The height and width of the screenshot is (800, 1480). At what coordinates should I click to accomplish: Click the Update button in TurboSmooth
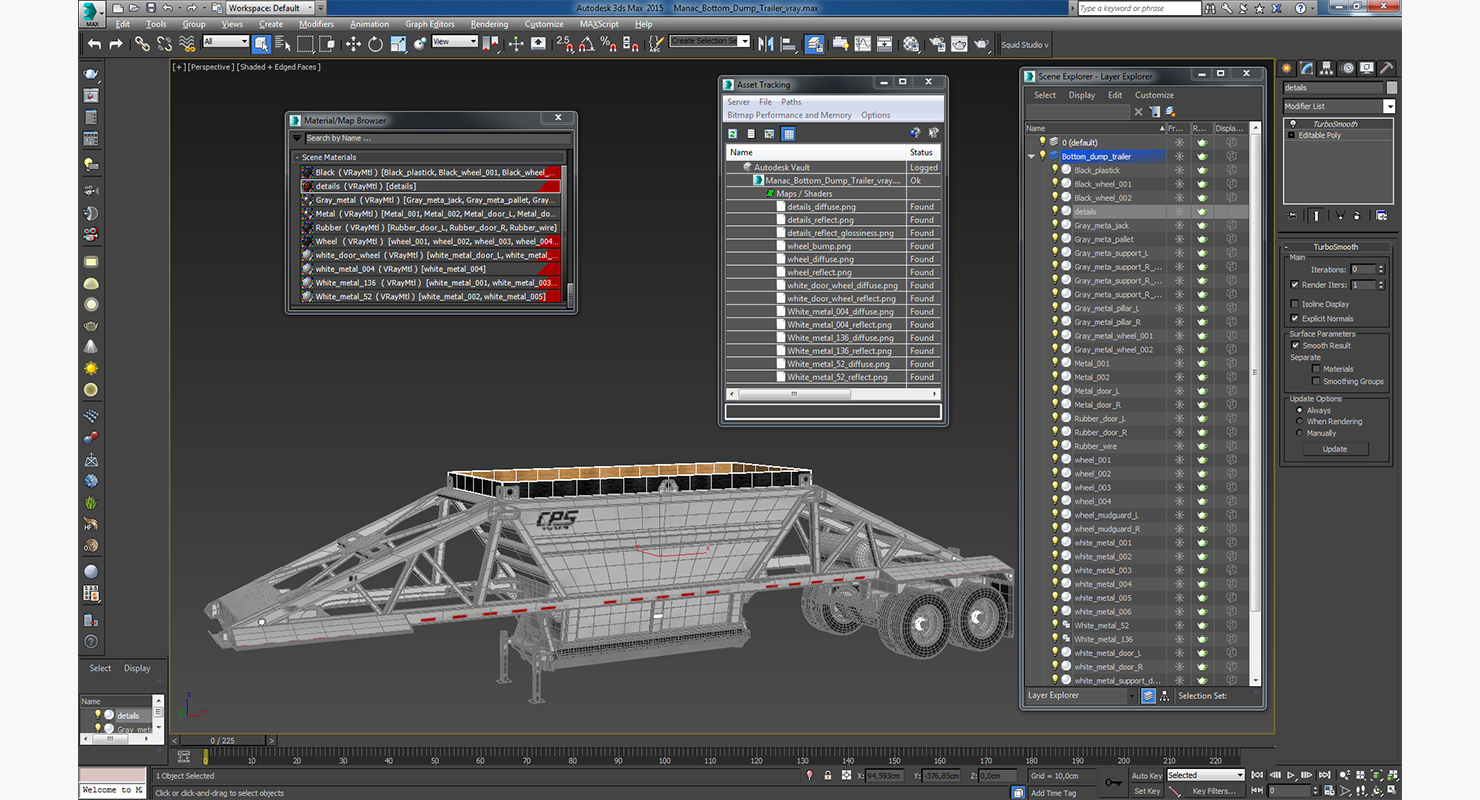pyautogui.click(x=1335, y=449)
